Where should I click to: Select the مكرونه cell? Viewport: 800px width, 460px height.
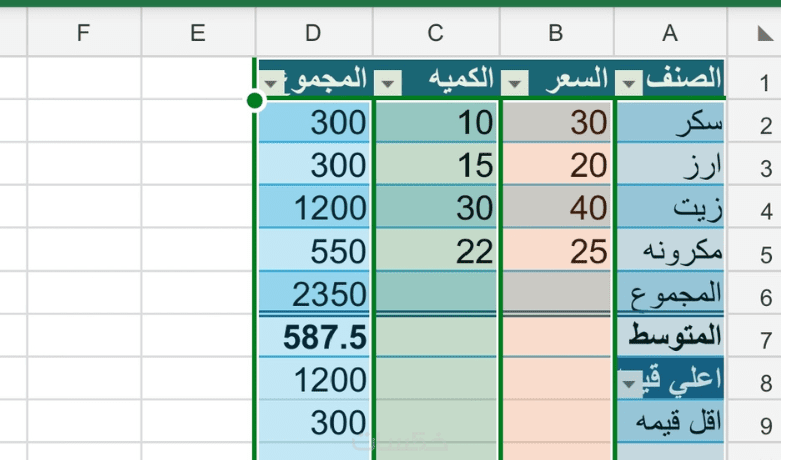670,252
